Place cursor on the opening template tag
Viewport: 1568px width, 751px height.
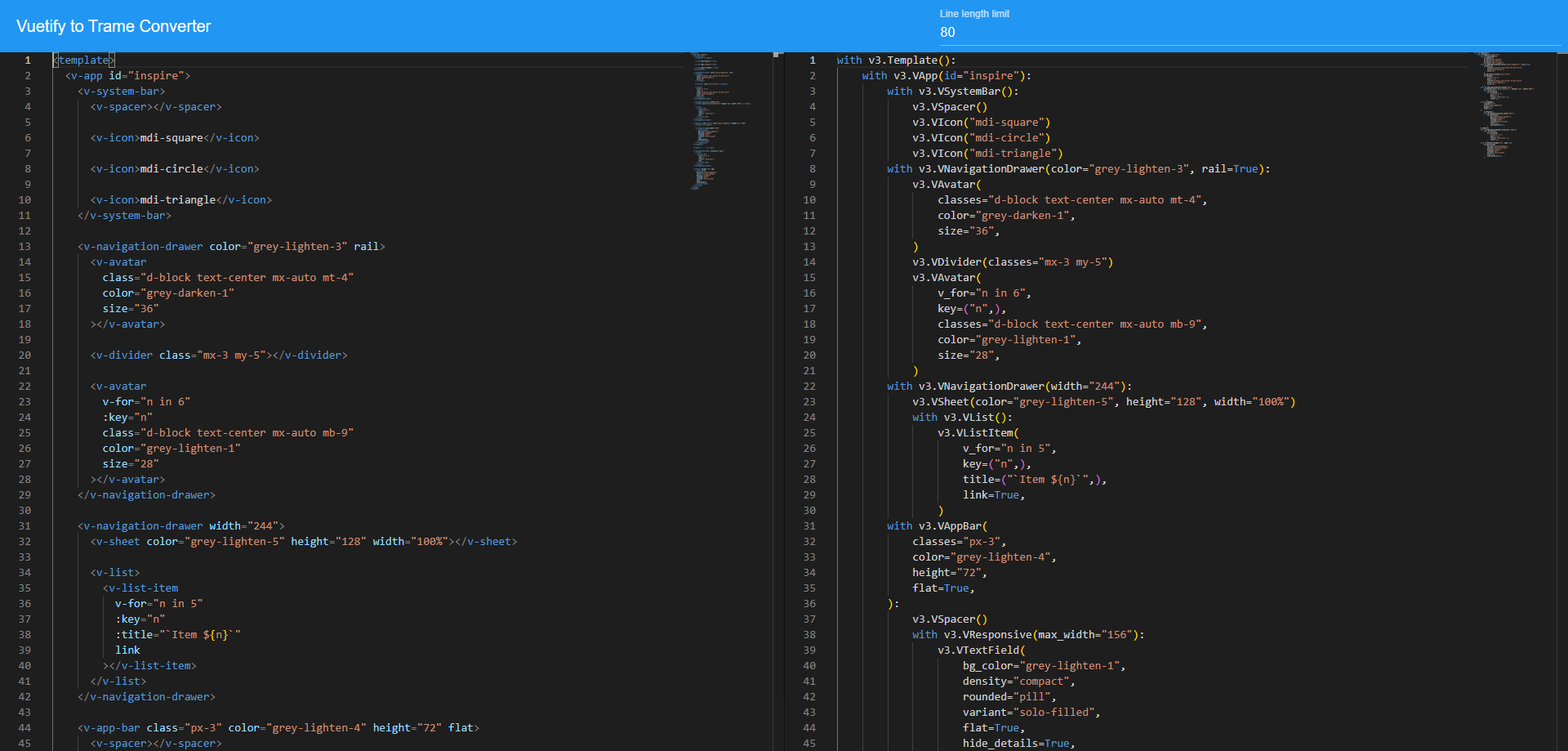(84, 60)
